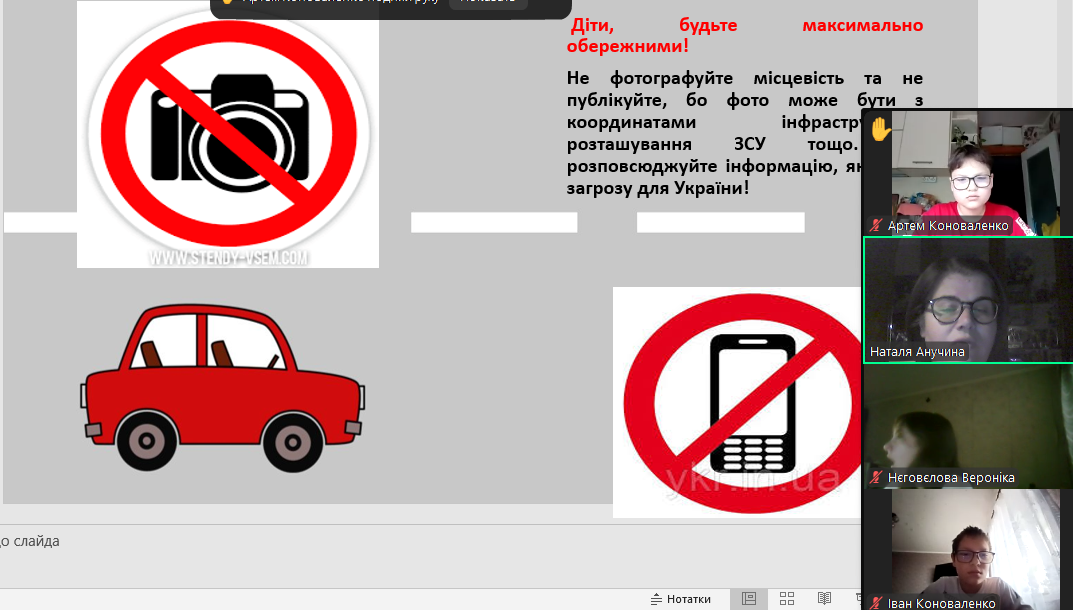Select Нєговєлова Вероніка's video tile
Screen dimensions: 1073x610
click(968, 426)
